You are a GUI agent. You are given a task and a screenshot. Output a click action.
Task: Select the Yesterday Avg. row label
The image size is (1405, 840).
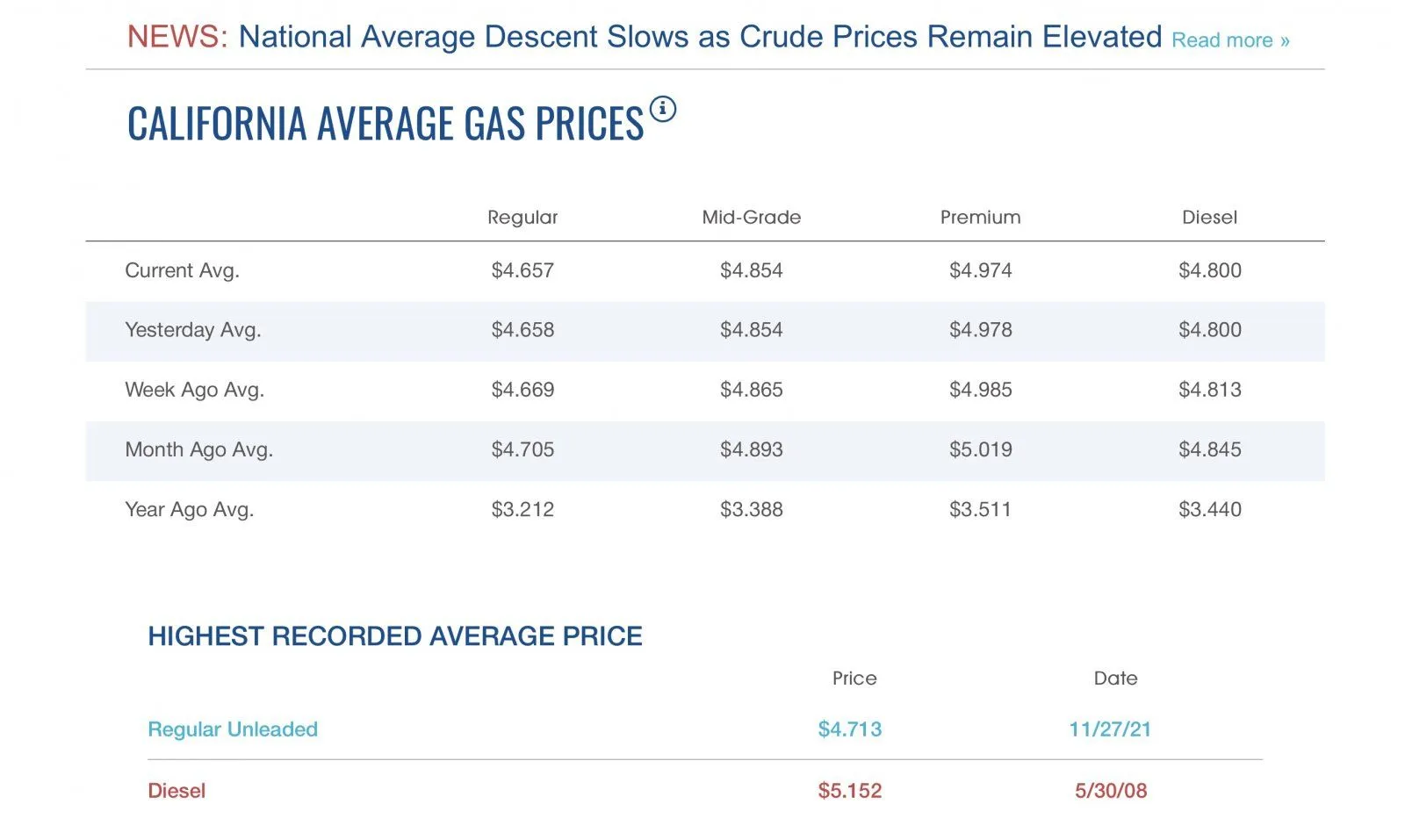(x=193, y=330)
